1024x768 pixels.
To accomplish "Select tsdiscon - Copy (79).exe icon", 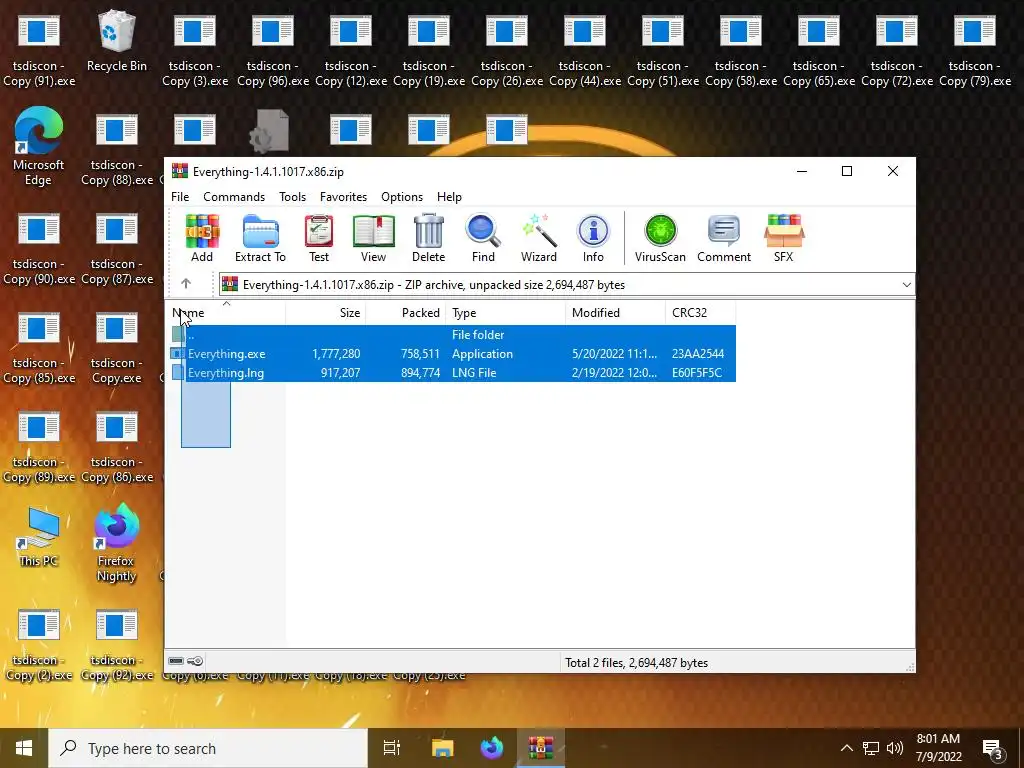I will point(975,52).
